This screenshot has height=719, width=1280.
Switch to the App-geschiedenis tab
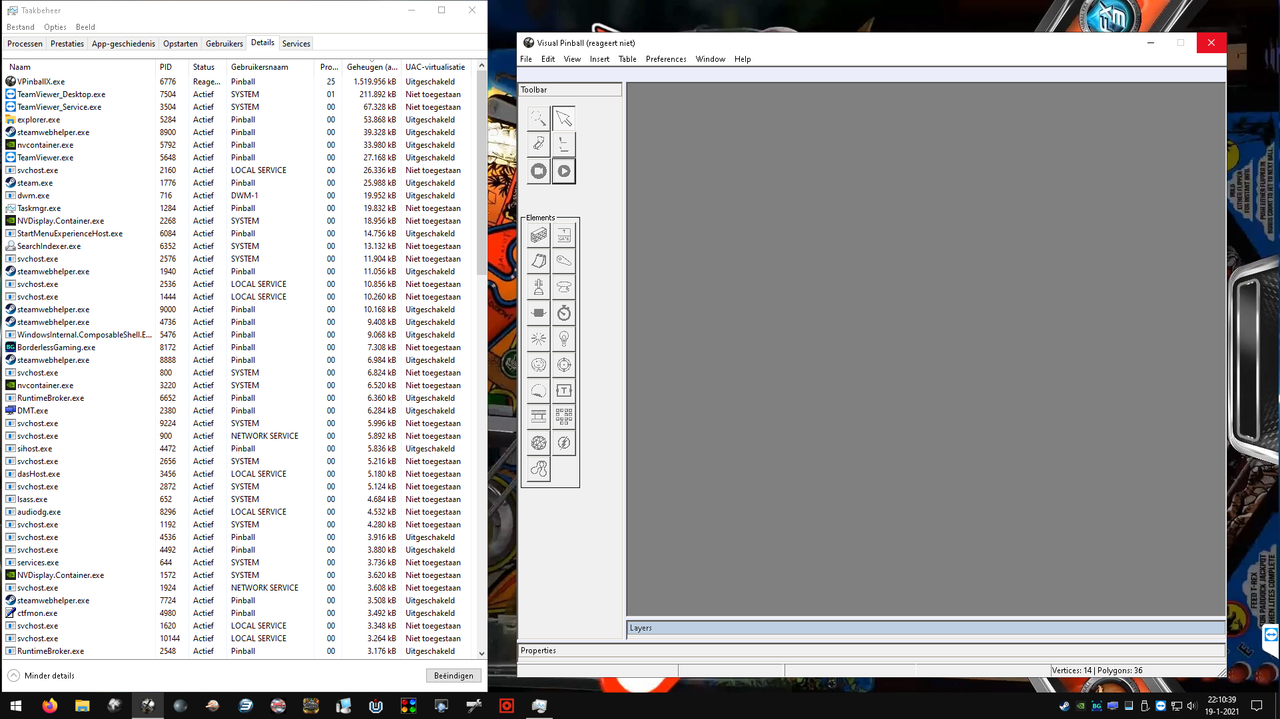124,44
